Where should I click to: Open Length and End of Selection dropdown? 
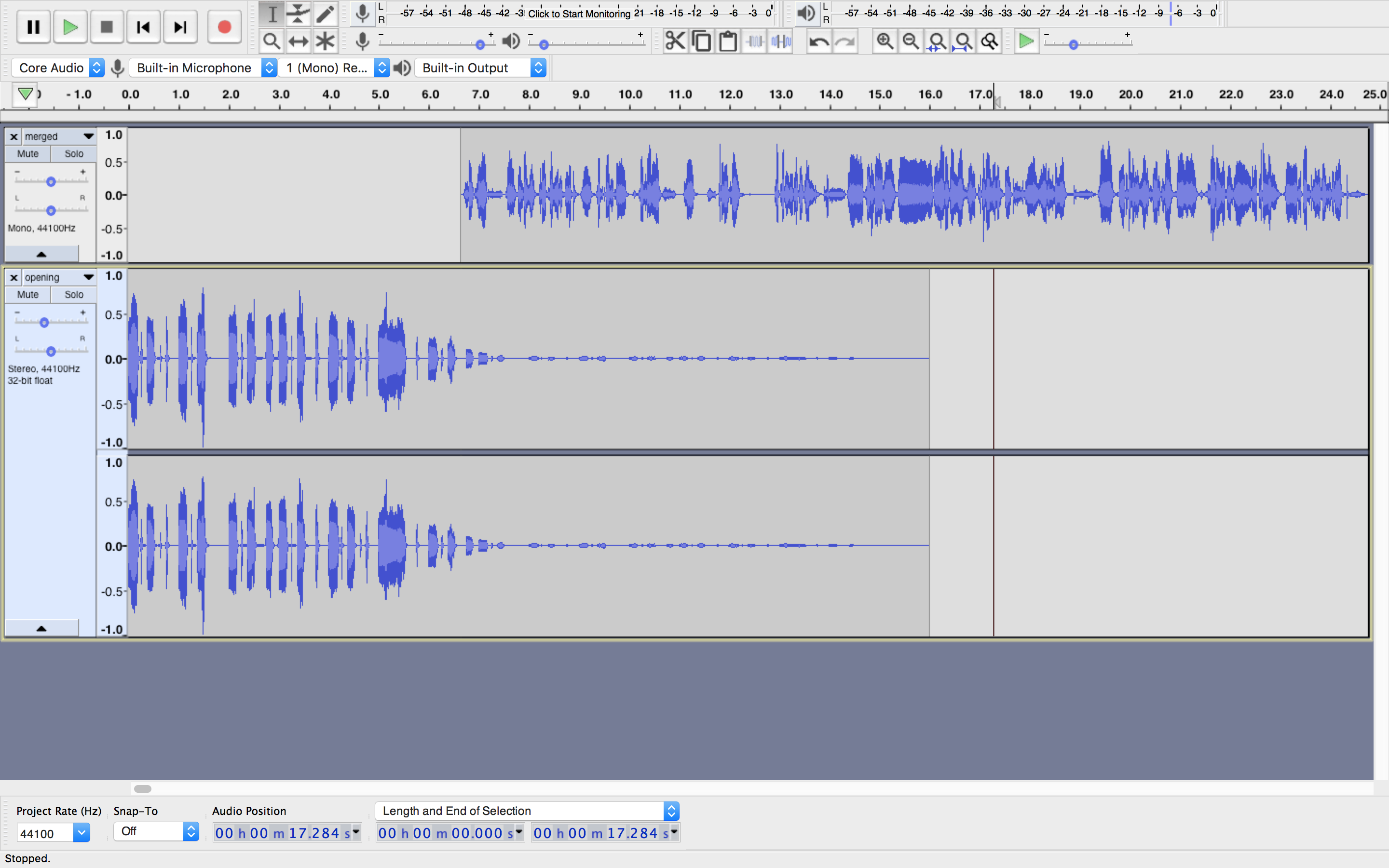[x=527, y=811]
